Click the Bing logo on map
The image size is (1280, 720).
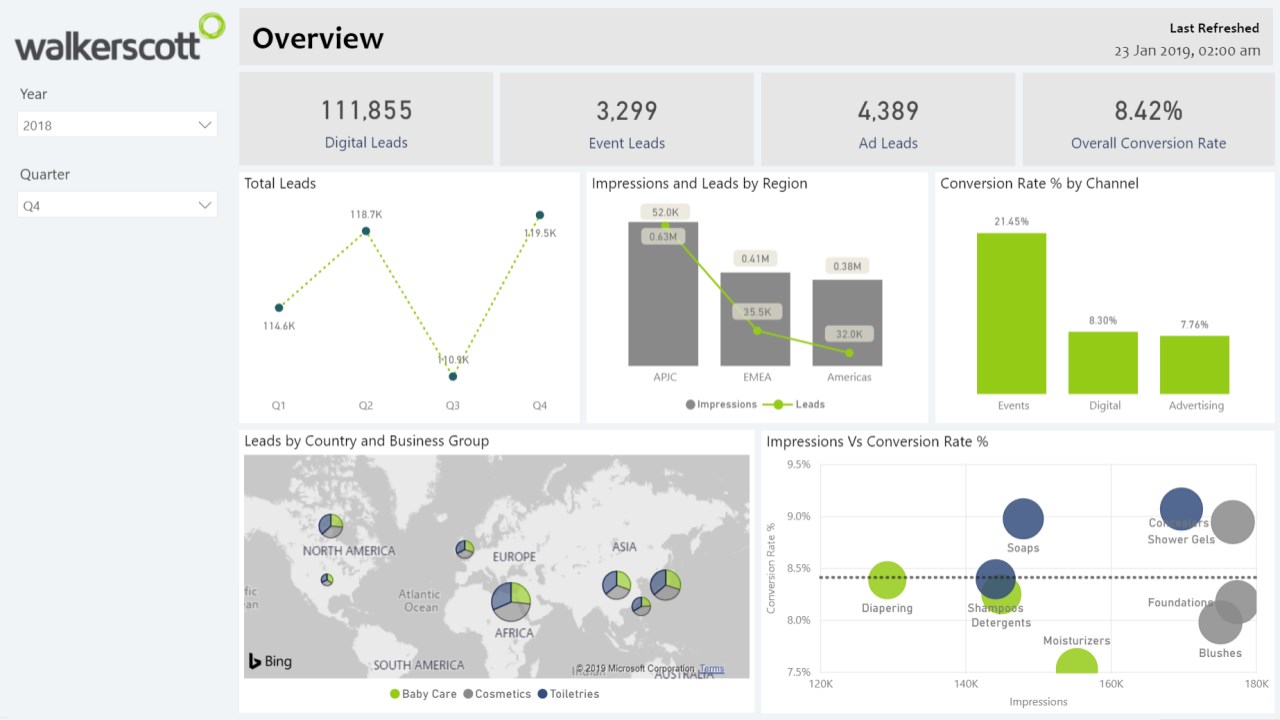pyautogui.click(x=270, y=661)
